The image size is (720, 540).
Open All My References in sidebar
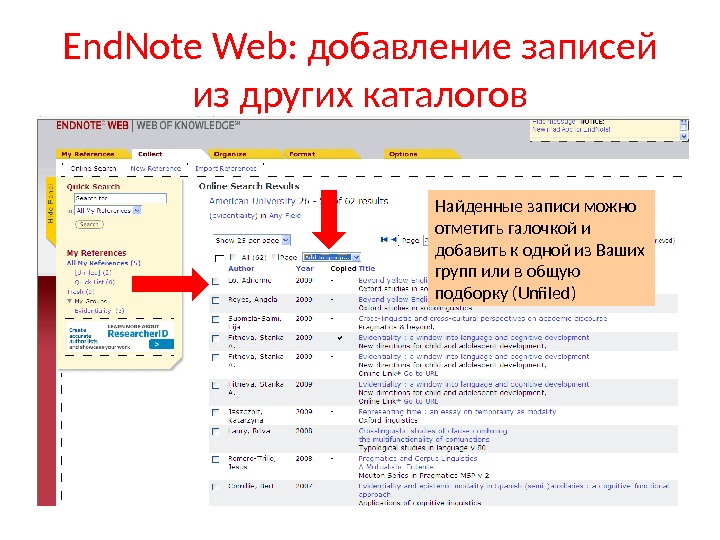pos(103,263)
